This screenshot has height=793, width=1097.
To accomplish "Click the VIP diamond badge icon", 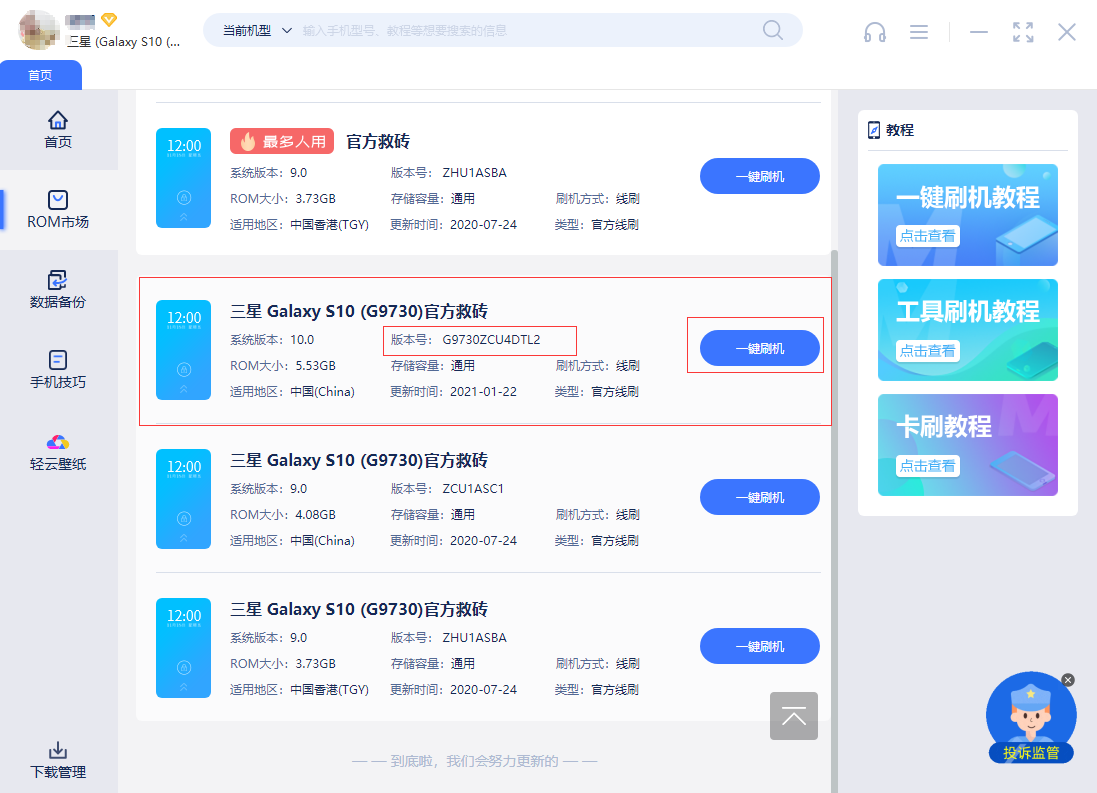I will click(x=108, y=20).
